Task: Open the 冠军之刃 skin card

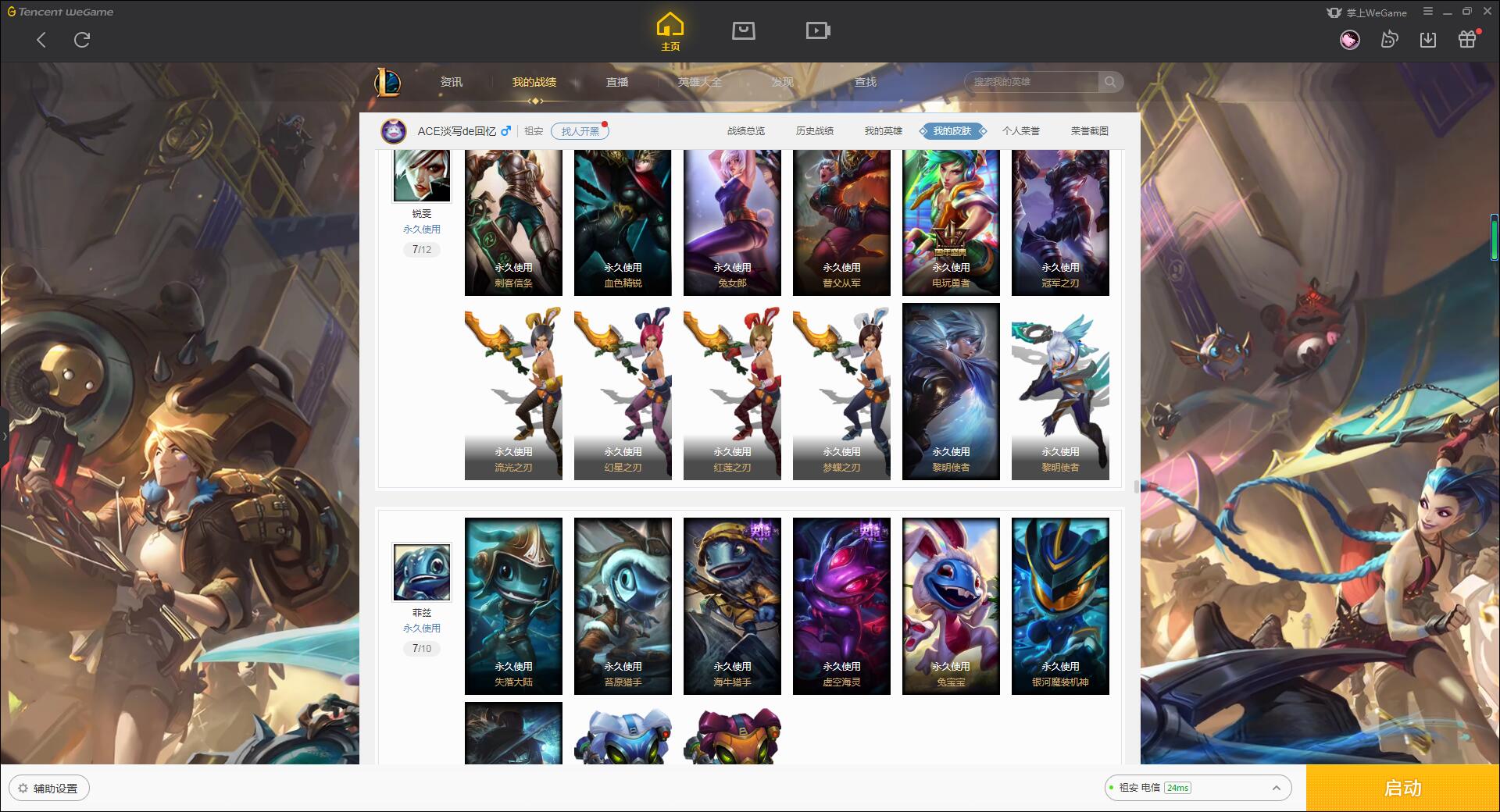Action: 1060,223
